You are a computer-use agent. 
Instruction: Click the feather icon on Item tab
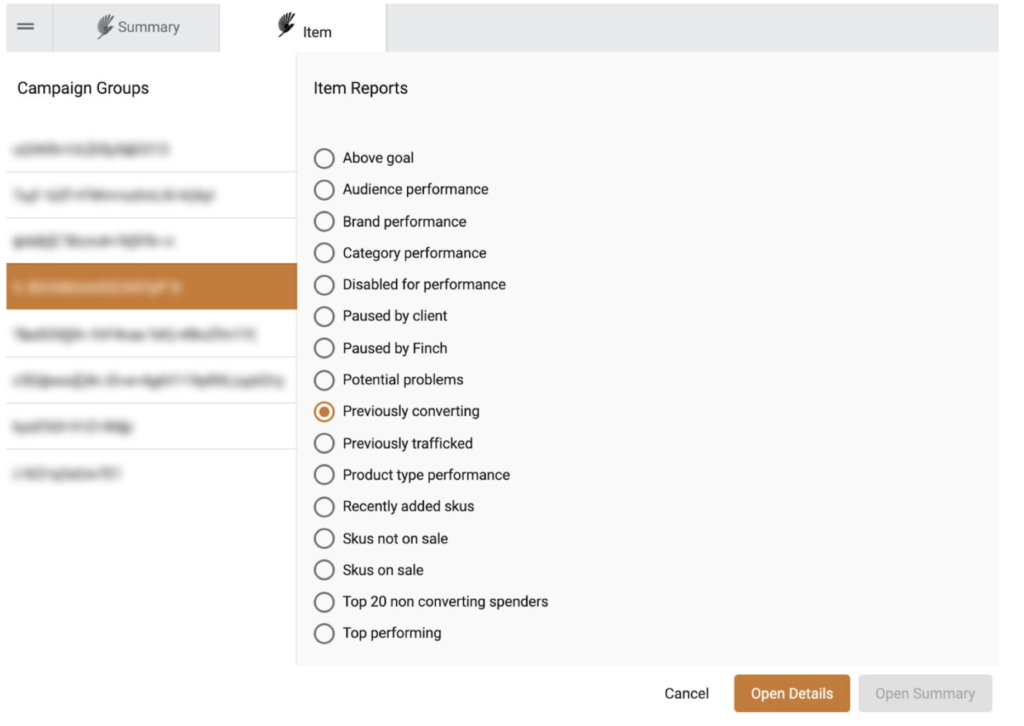pyautogui.click(x=287, y=27)
